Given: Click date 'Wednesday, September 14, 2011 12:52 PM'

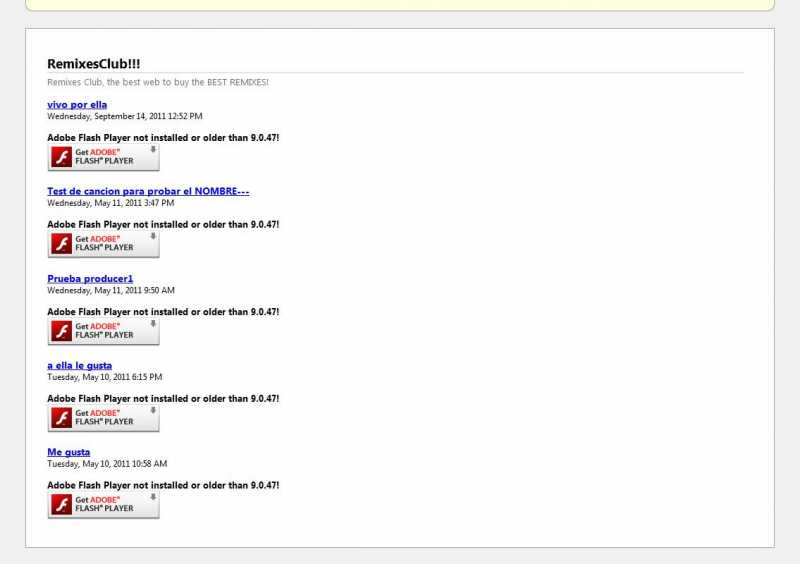Looking at the screenshot, I should pyautogui.click(x=124, y=116).
